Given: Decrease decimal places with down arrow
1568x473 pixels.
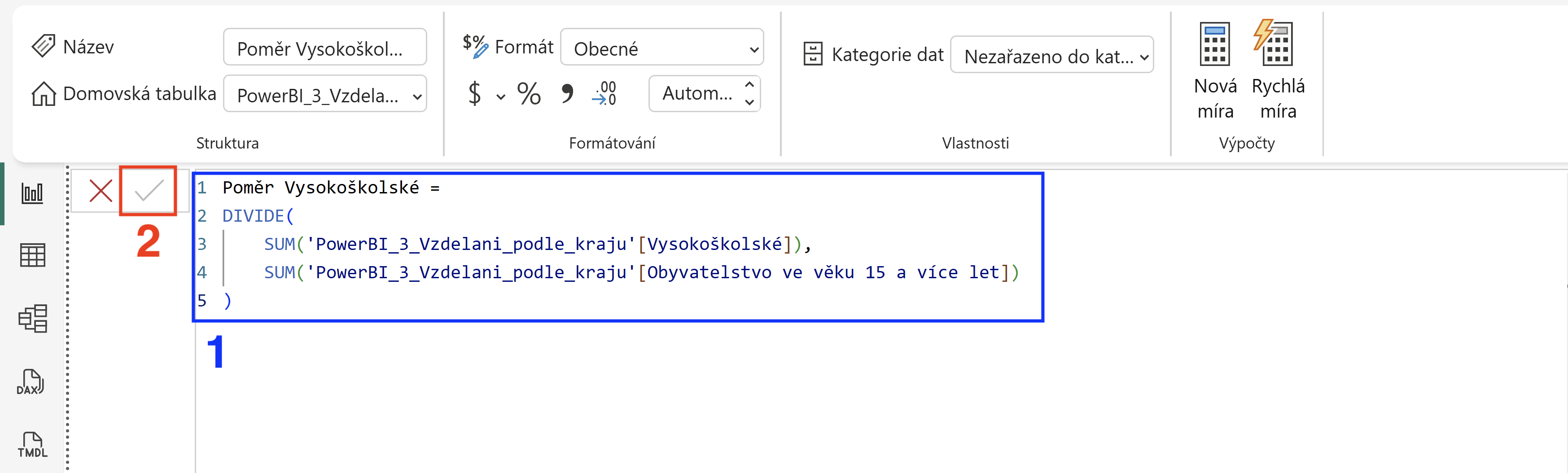Looking at the screenshot, I should tap(749, 102).
